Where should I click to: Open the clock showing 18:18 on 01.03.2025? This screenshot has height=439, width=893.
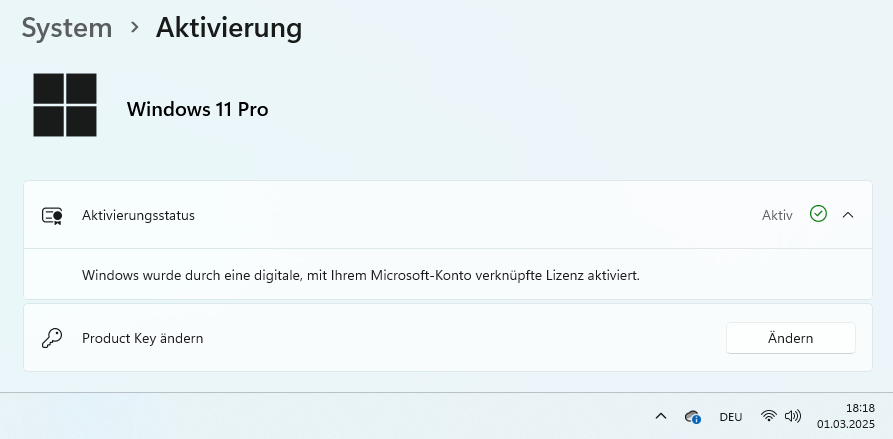click(x=846, y=416)
